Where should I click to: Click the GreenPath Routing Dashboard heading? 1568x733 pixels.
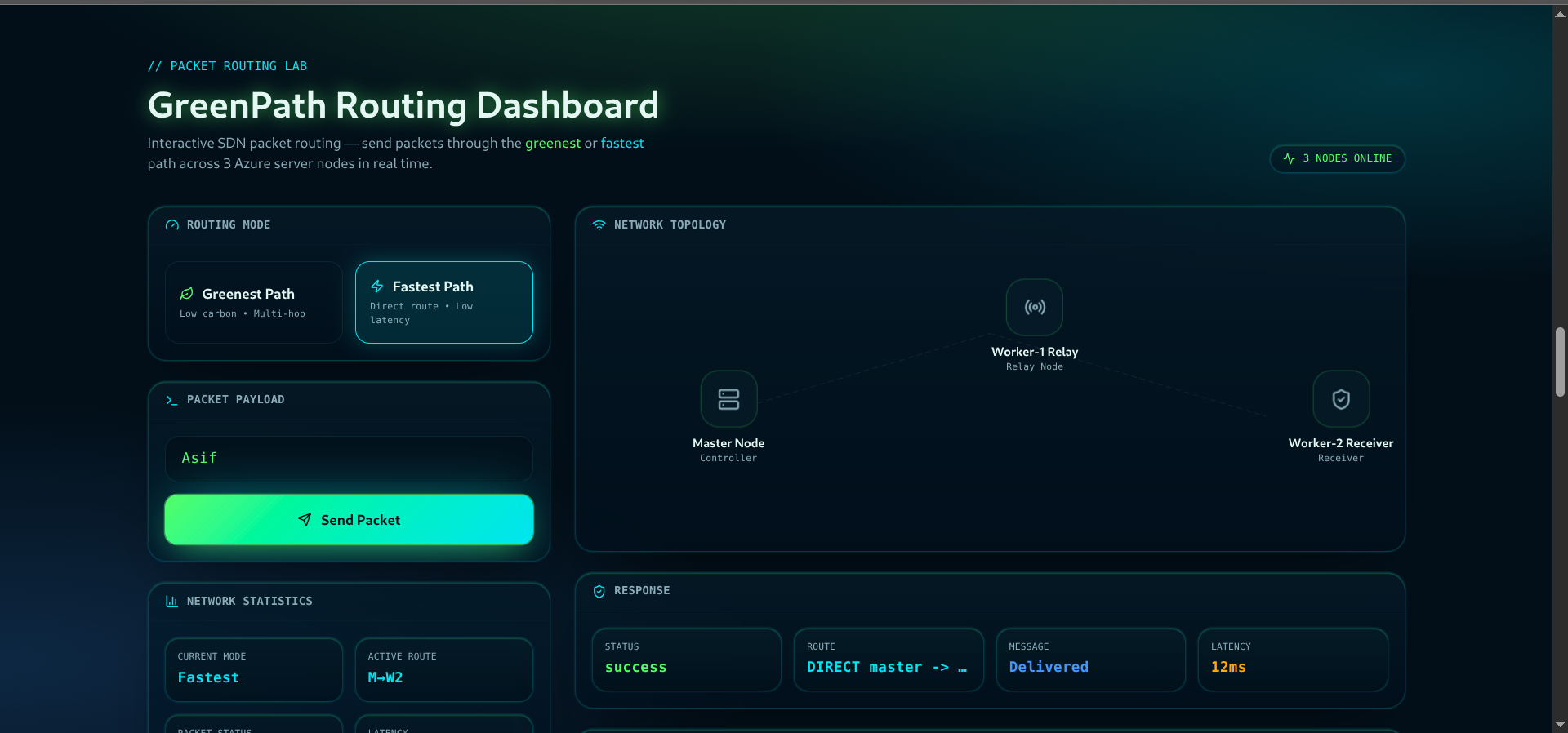[x=403, y=105]
